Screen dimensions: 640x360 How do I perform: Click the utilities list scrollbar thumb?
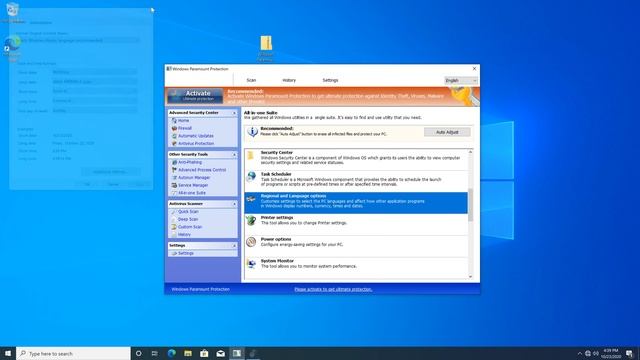pos(470,205)
